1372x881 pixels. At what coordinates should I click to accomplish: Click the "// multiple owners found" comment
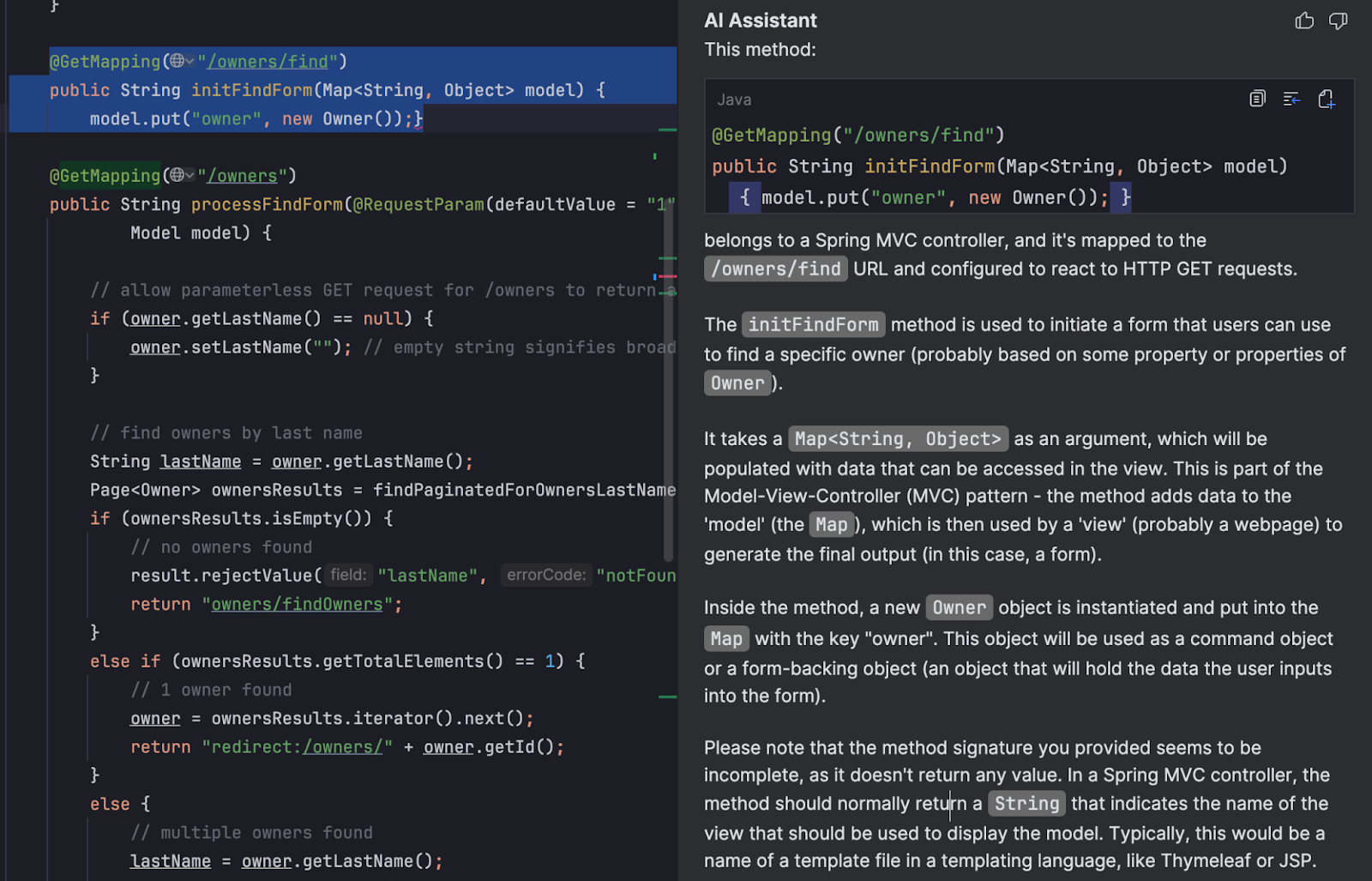pyautogui.click(x=251, y=833)
